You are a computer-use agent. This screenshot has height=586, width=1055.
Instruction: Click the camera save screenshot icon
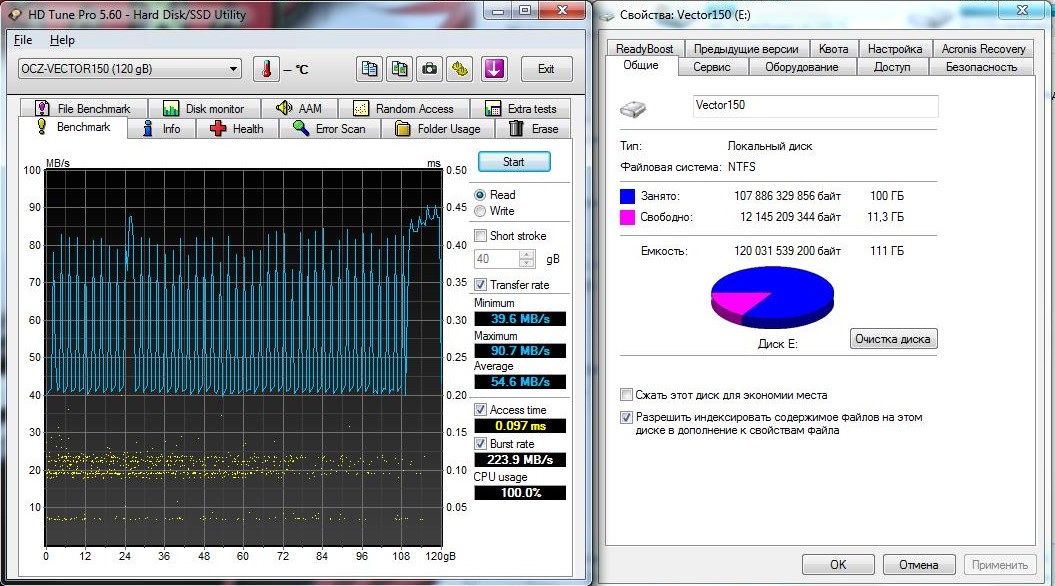click(429, 69)
